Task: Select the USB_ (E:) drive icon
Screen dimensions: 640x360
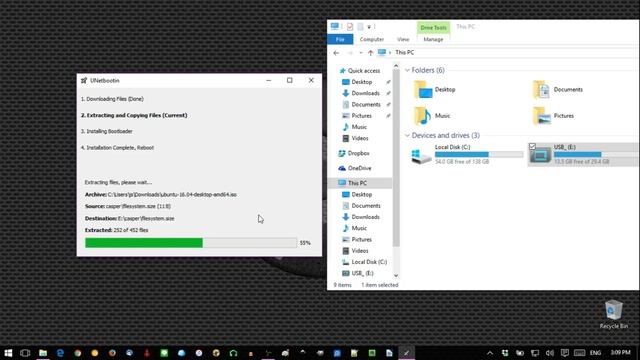Action: click(x=540, y=155)
